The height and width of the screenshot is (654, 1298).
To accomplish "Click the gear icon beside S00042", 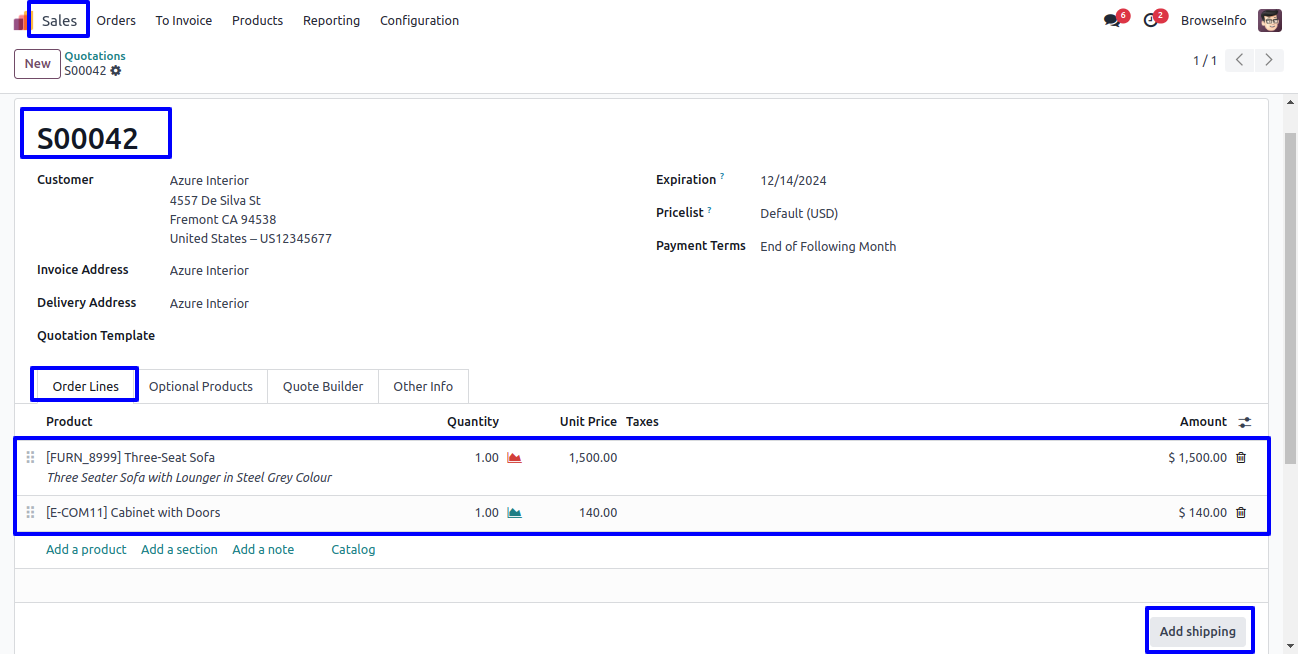I will coord(116,71).
